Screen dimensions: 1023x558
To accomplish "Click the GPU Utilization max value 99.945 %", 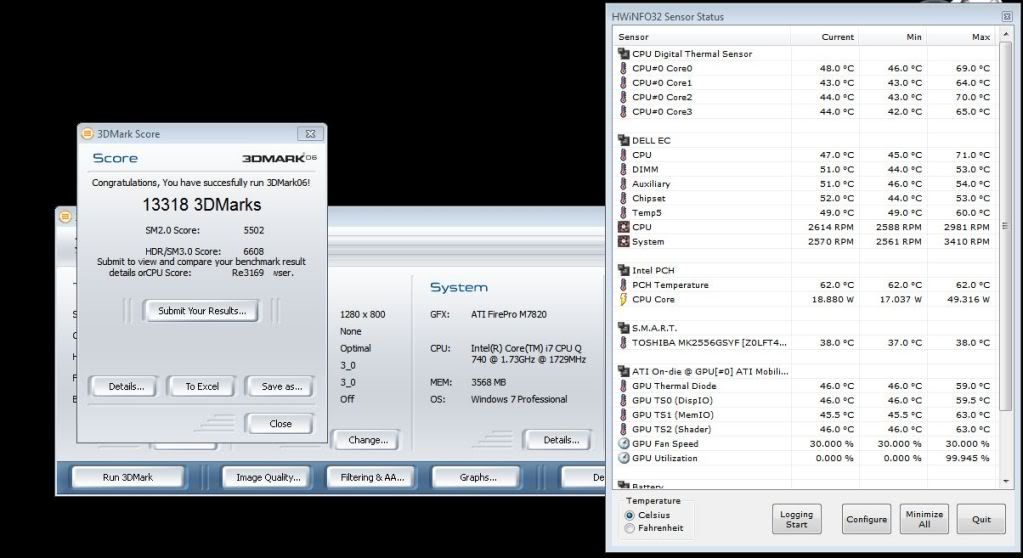I will (x=967, y=458).
